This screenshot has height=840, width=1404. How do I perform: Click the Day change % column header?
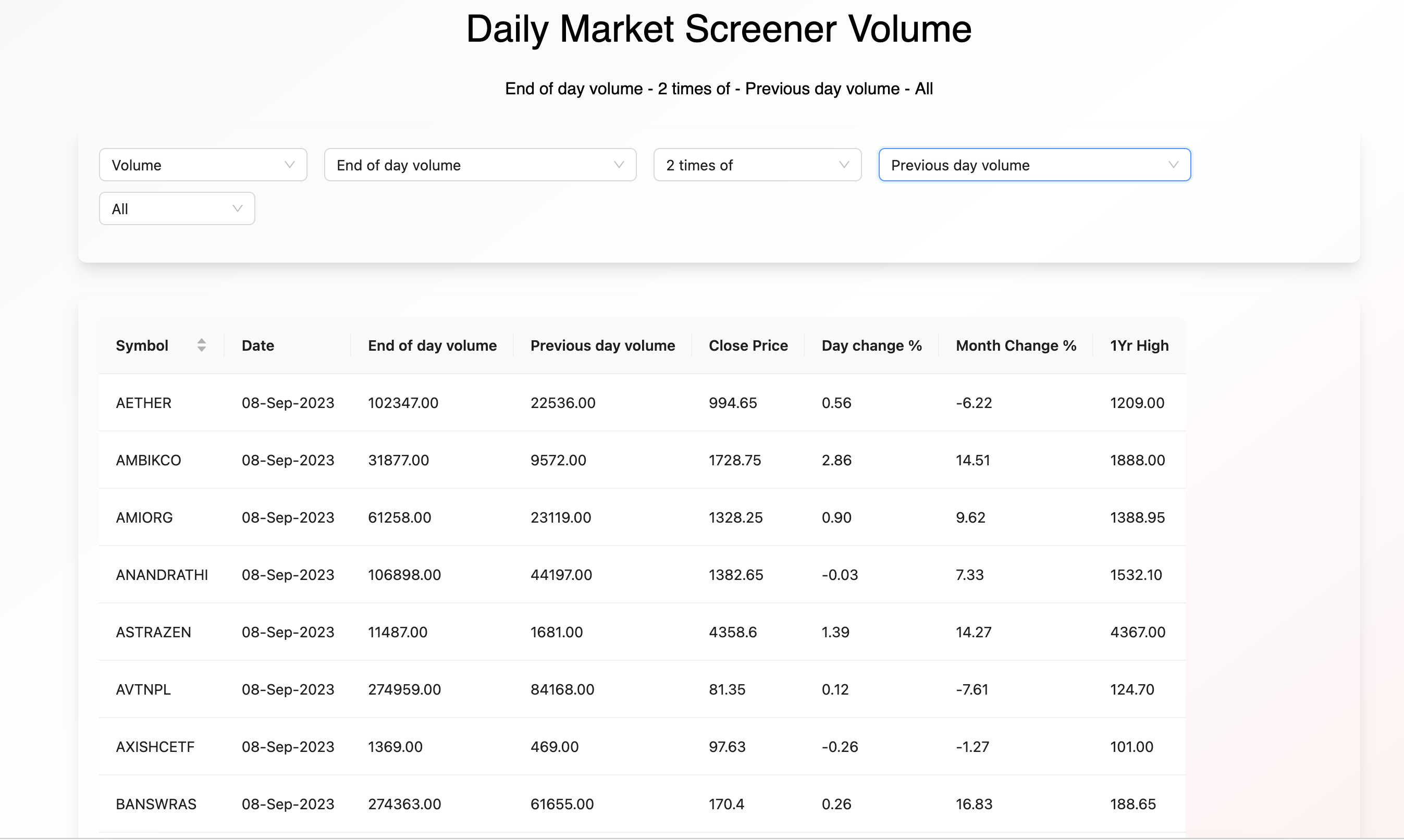coord(871,345)
